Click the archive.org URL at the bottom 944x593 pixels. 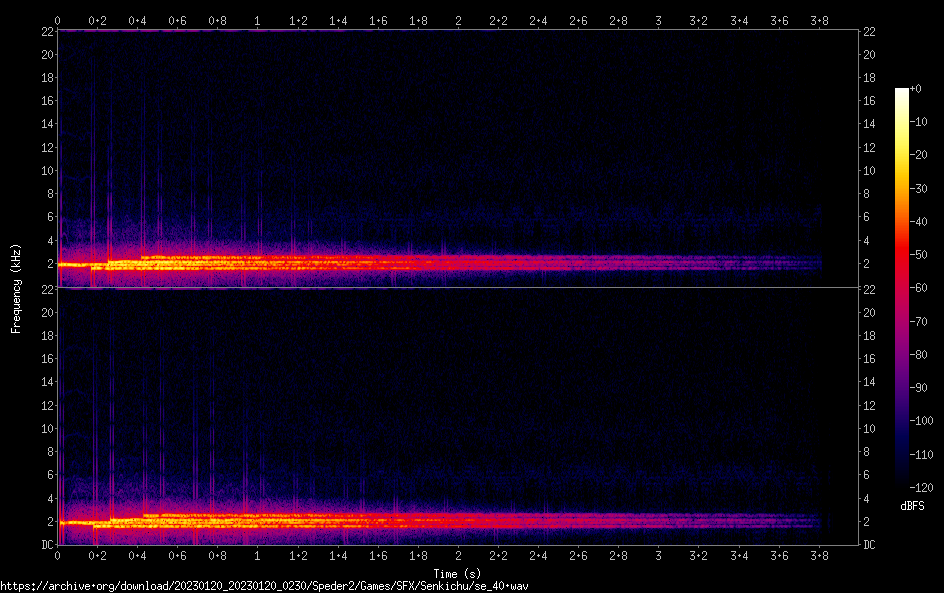click(263, 586)
